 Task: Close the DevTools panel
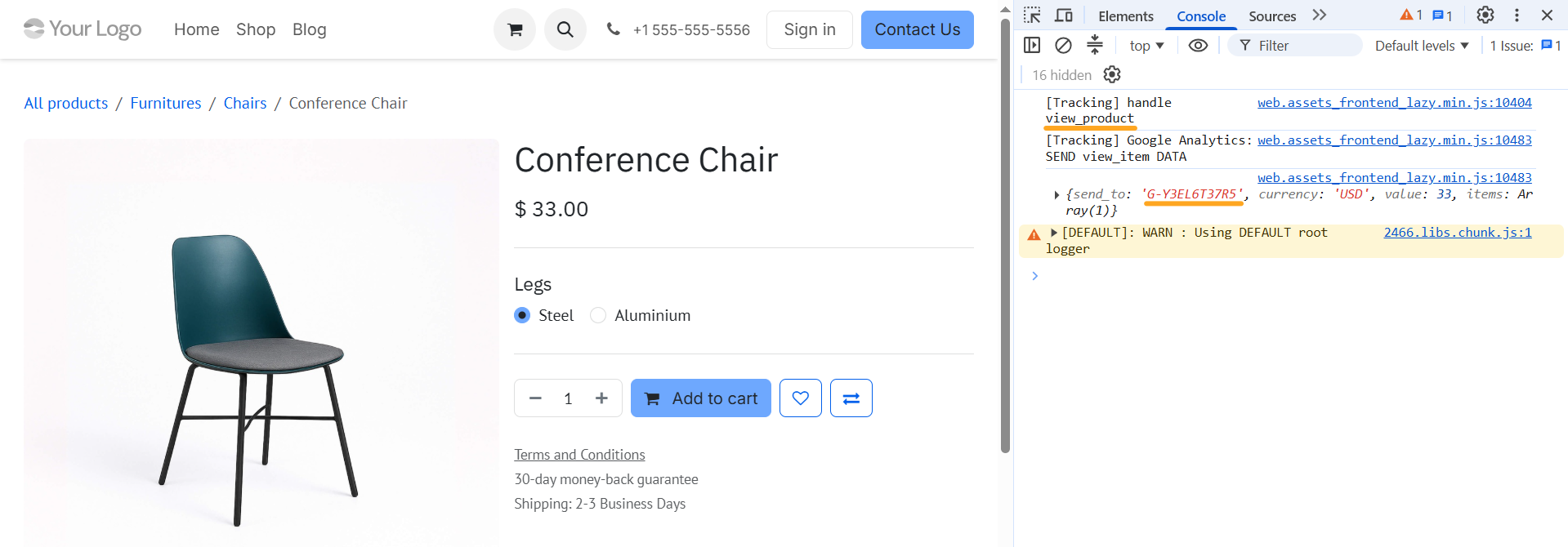point(1547,15)
